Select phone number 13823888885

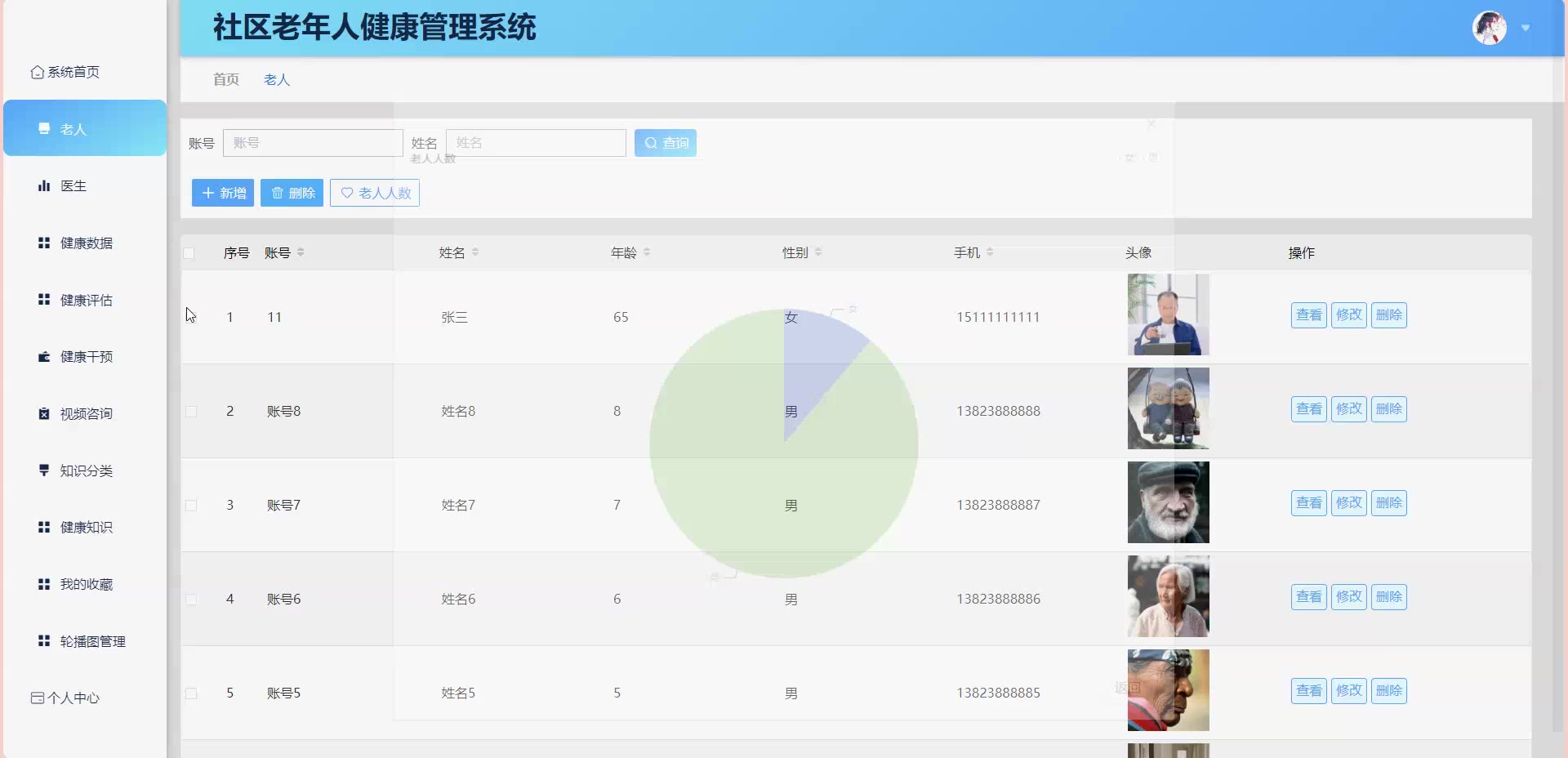[x=998, y=693]
